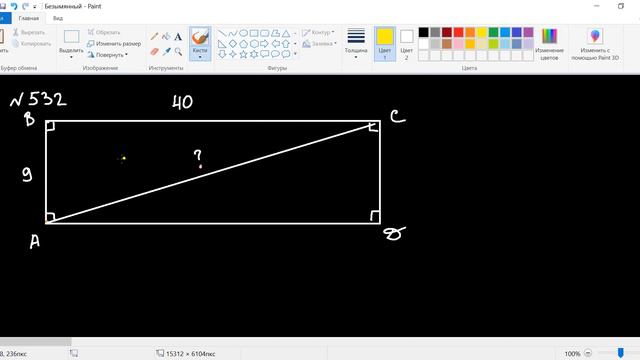Choose the Four-point star shape
The width and height of the screenshot is (640, 360).
coord(233,54)
